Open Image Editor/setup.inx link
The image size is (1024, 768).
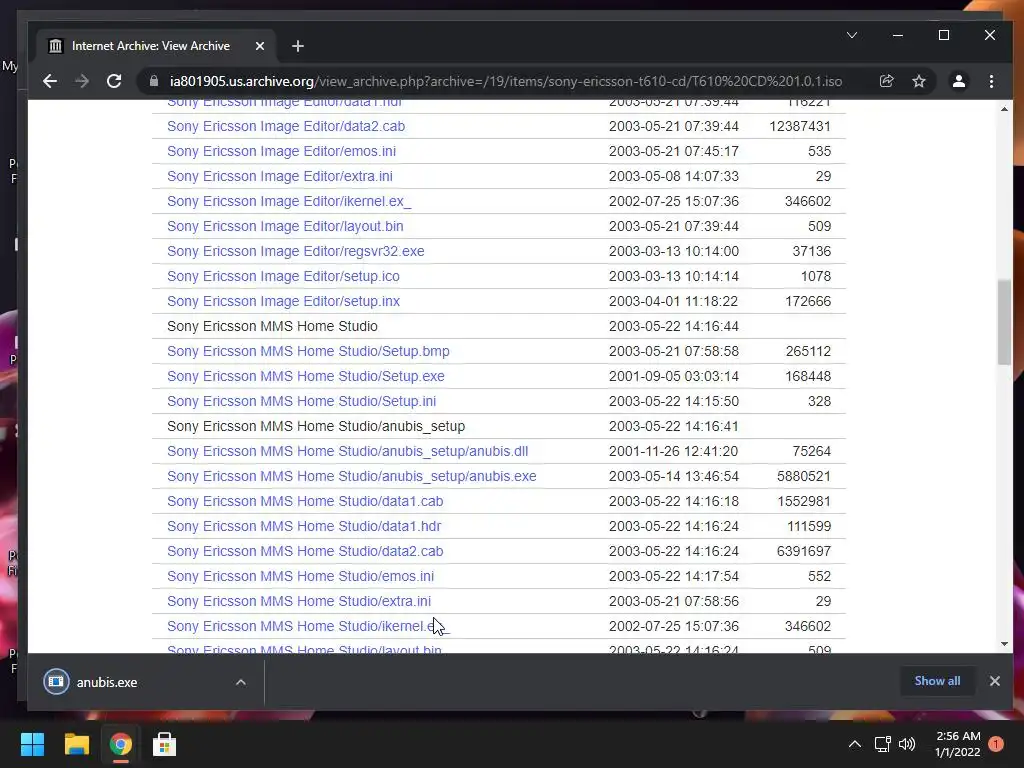(x=283, y=301)
